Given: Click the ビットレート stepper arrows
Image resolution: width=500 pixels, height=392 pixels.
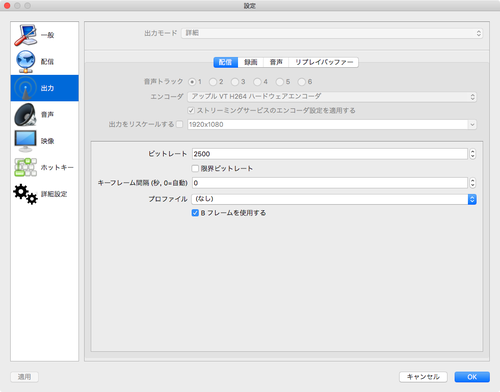Looking at the screenshot, I should coord(472,154).
